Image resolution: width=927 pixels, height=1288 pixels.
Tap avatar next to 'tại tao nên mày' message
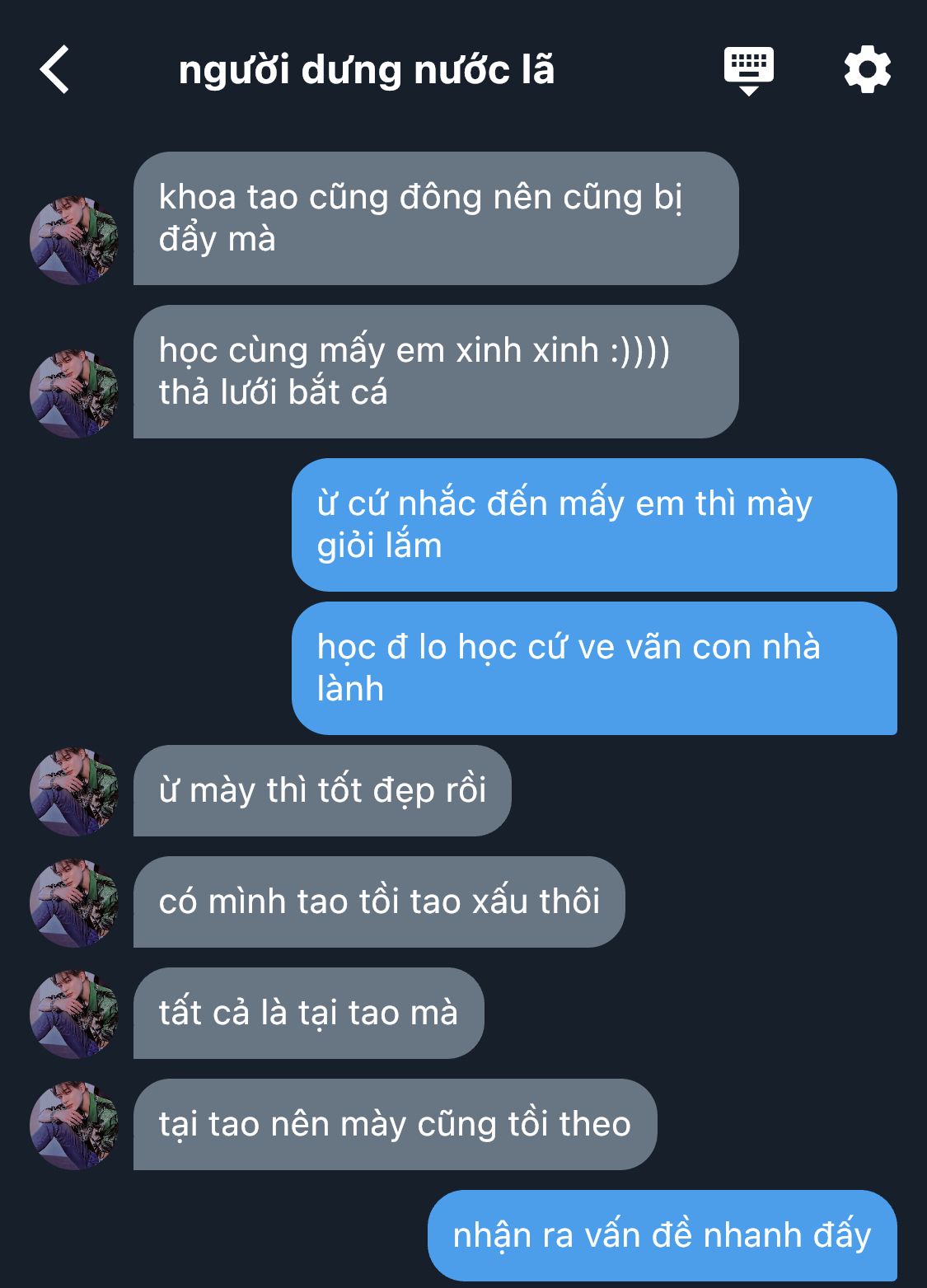pyautogui.click(x=74, y=1126)
